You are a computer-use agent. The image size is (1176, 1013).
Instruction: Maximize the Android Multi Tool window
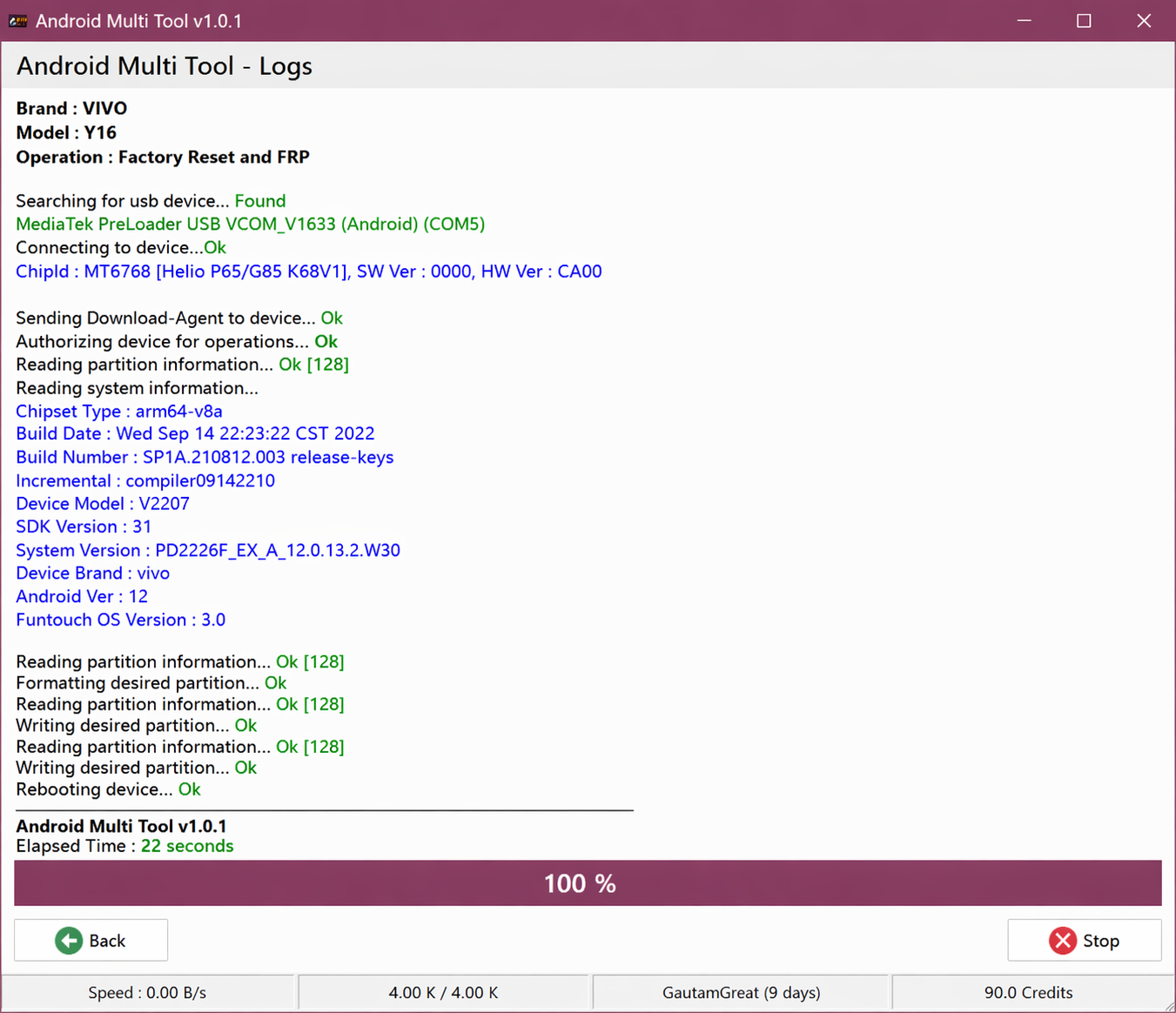coord(1084,21)
